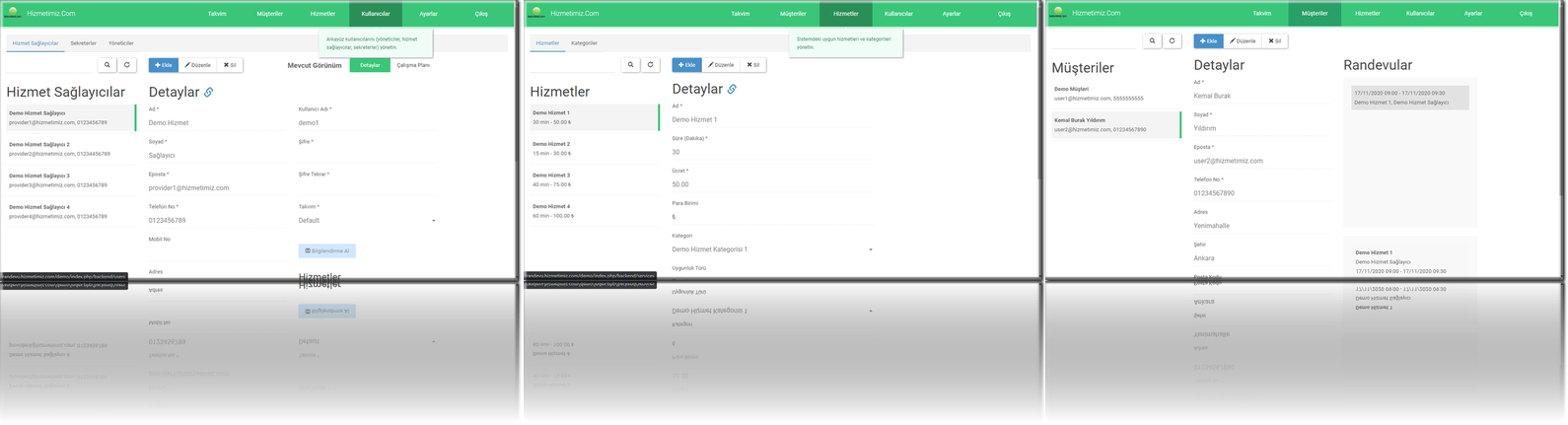1568x425 pixels.
Task: Switch view to Çalışma Planı
Action: pos(413,65)
